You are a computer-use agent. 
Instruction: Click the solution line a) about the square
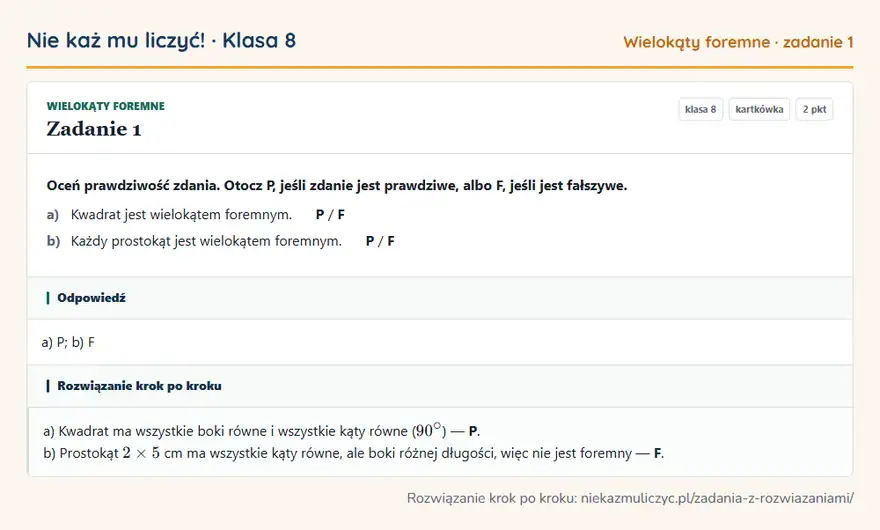(x=262, y=431)
